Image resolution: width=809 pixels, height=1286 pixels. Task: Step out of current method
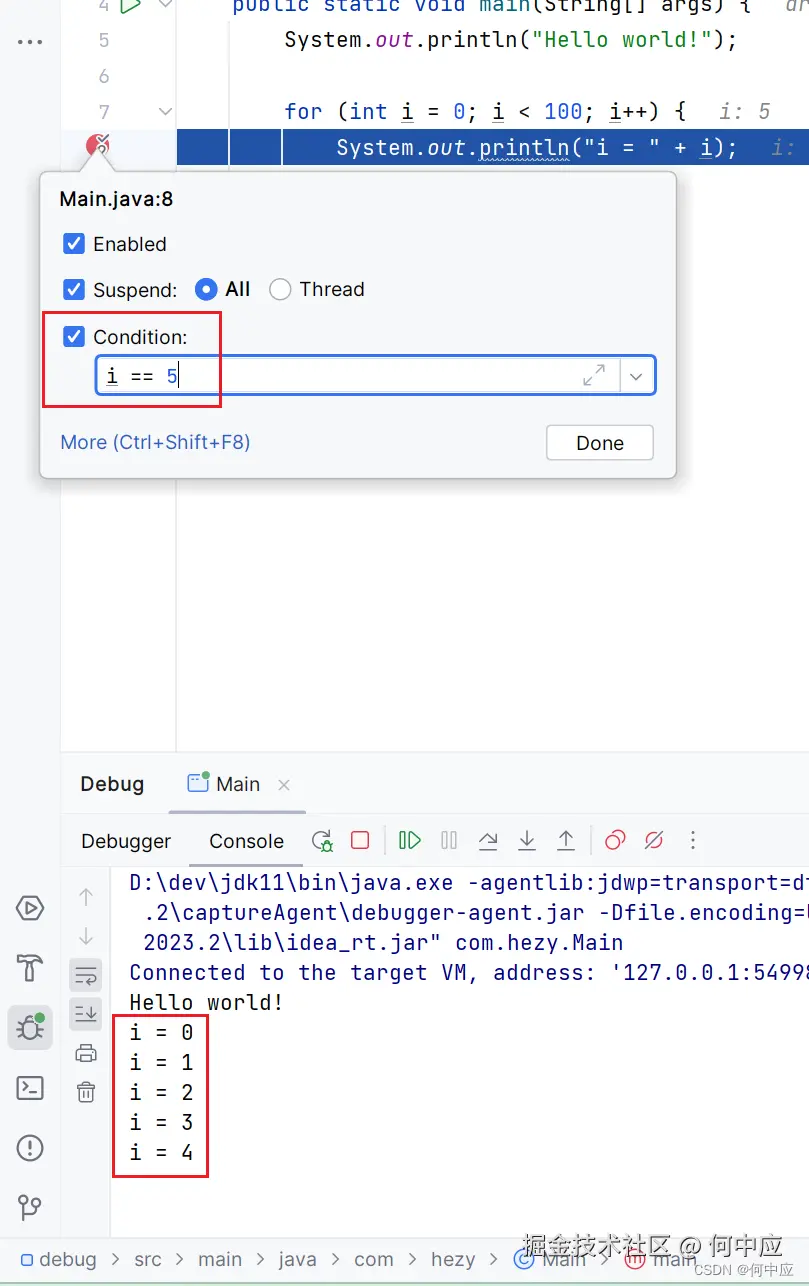pyautogui.click(x=566, y=841)
